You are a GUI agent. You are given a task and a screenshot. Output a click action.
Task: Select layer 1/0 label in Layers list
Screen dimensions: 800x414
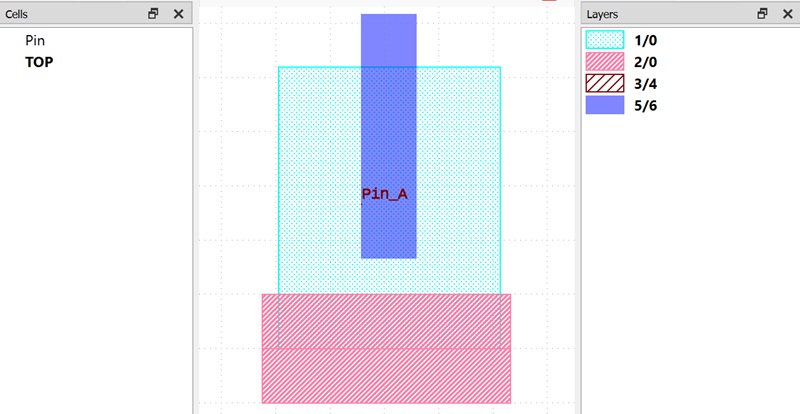tap(645, 40)
